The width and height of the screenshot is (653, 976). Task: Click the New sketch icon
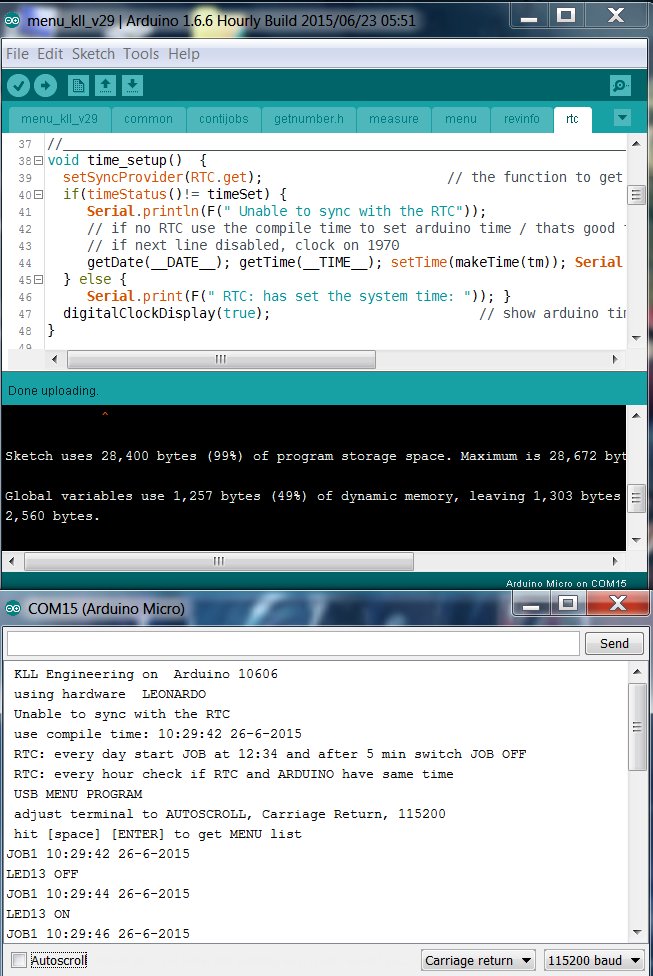coord(78,86)
